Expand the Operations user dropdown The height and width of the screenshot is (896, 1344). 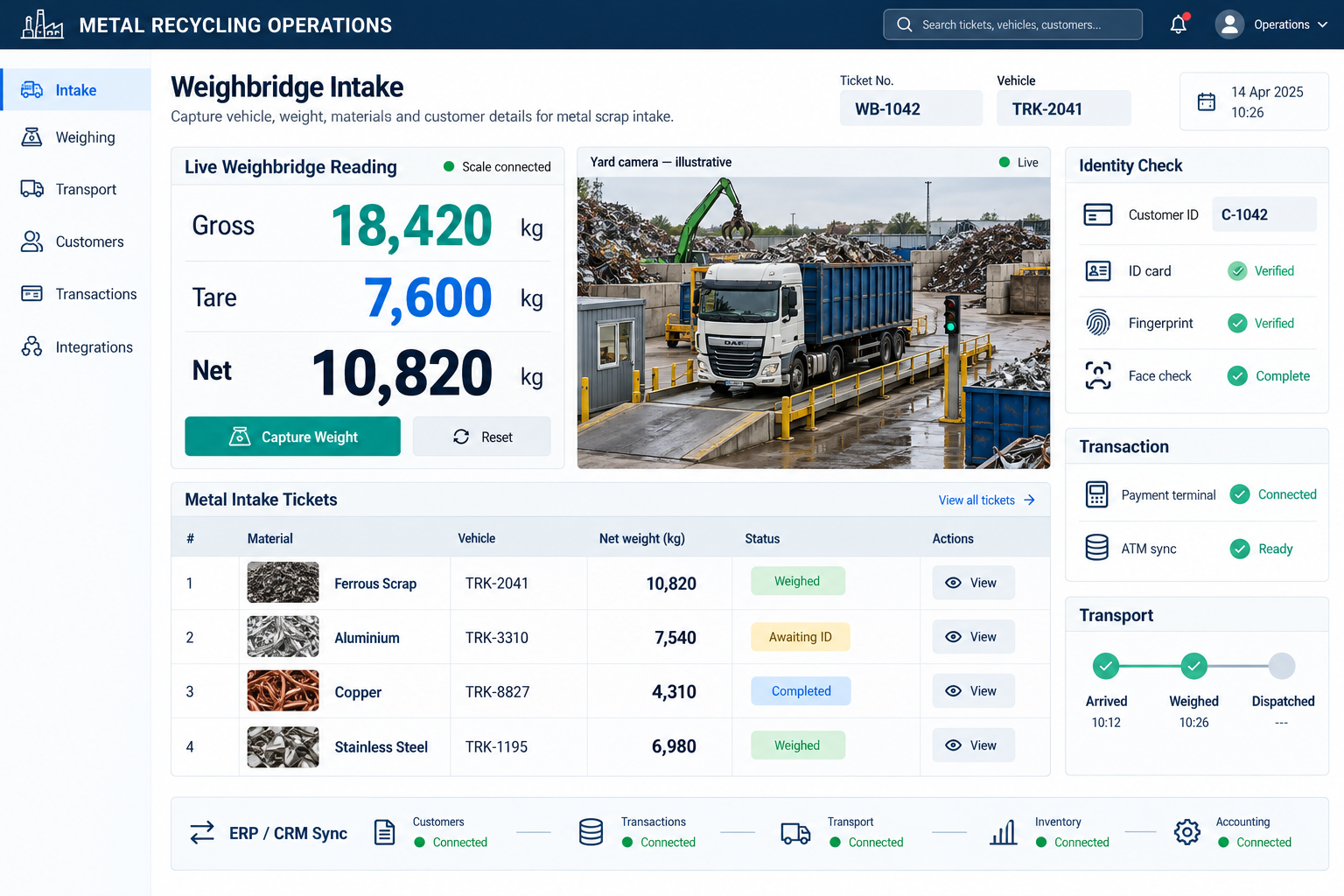coord(1291,24)
